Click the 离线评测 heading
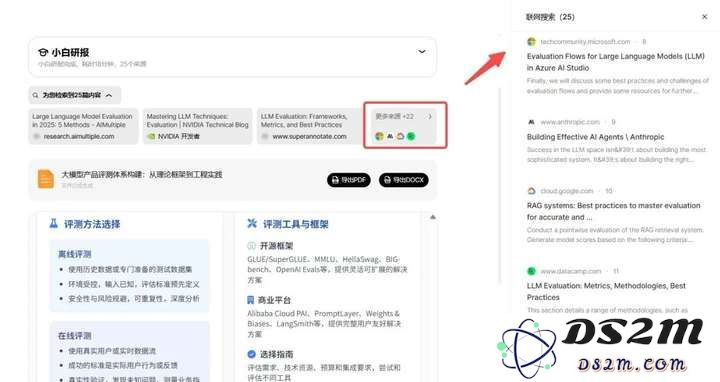 click(x=74, y=254)
